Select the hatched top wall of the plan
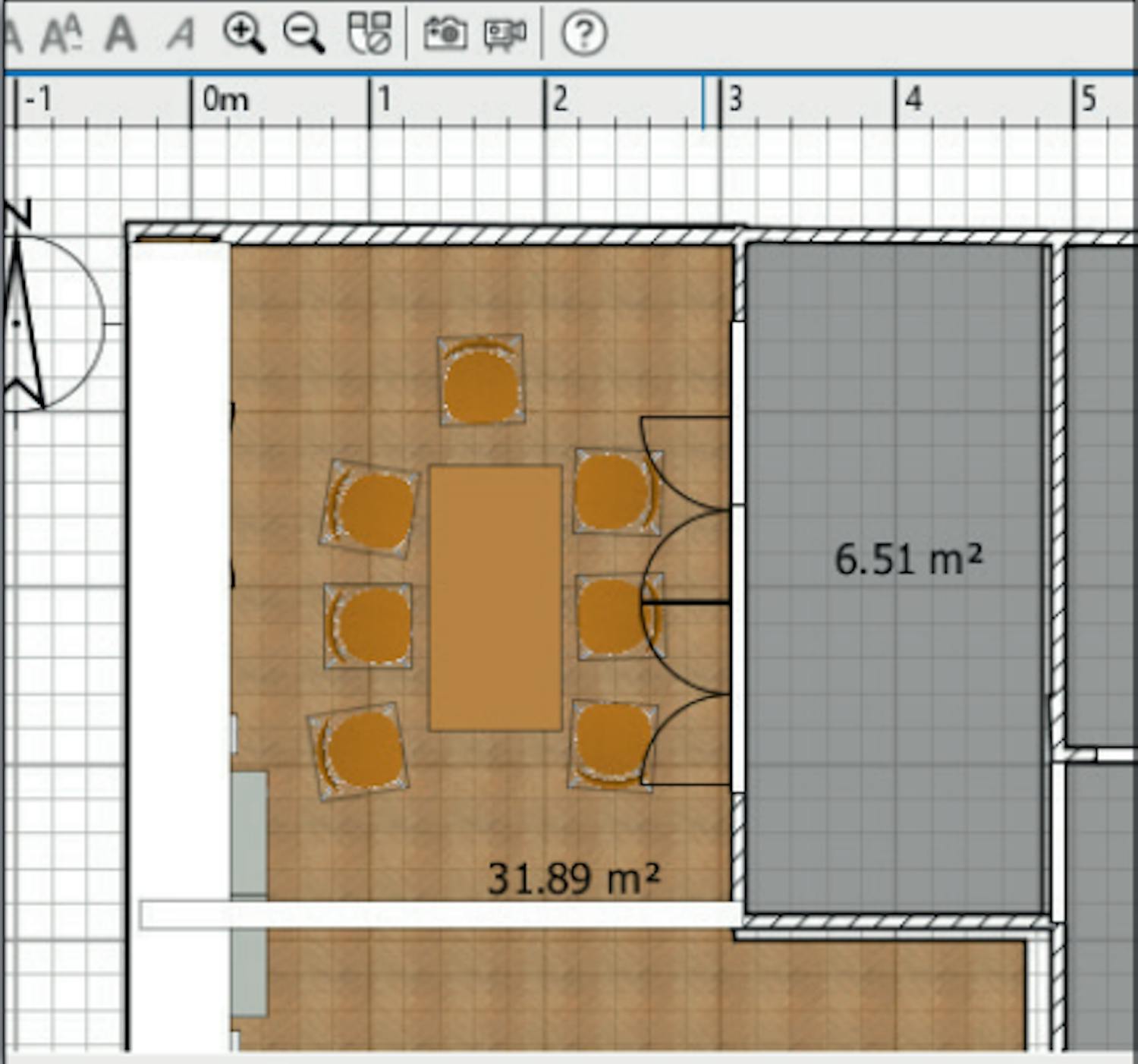The image size is (1138, 1064). point(486,235)
